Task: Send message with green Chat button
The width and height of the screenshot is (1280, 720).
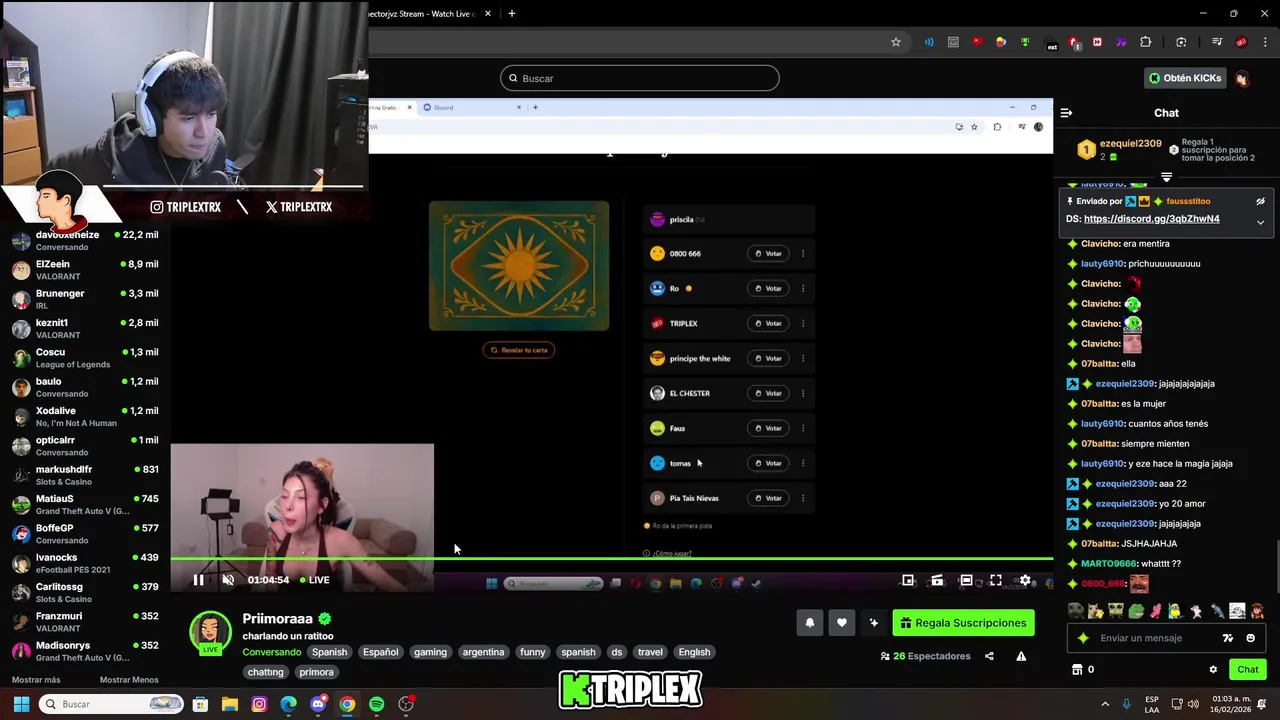Action: point(1248,669)
